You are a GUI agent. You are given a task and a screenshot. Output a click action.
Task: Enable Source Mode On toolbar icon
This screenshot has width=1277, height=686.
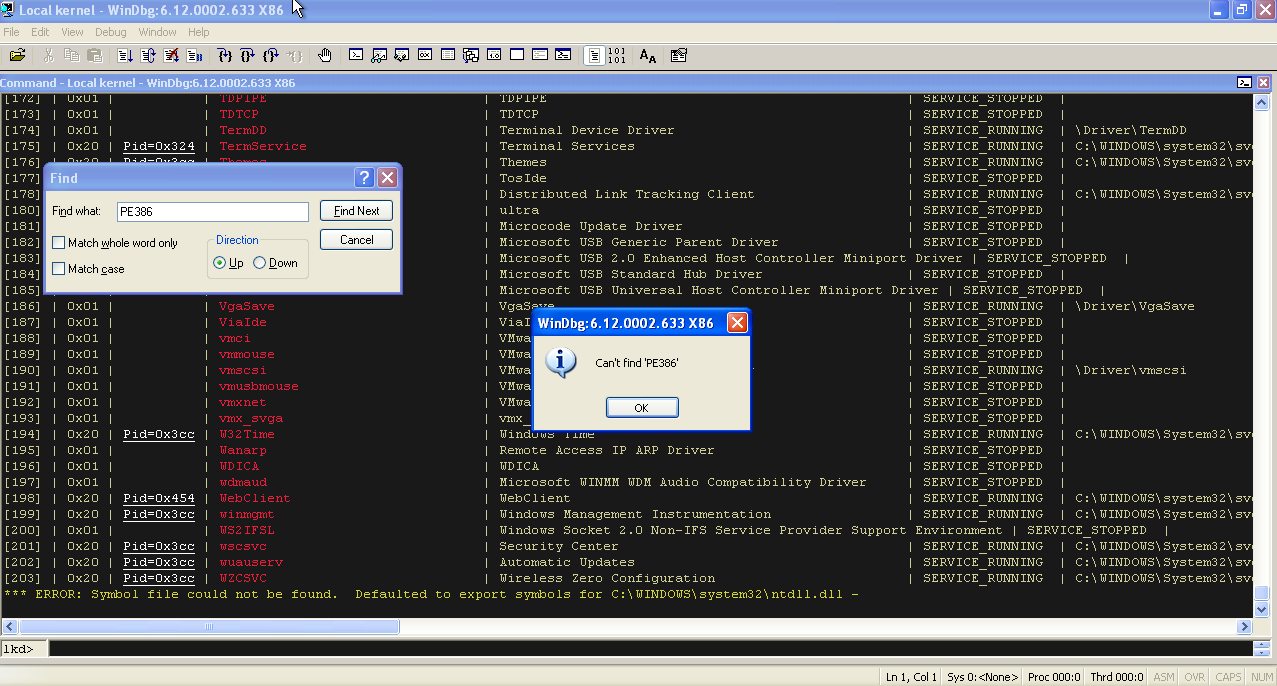pyautogui.click(x=594, y=55)
